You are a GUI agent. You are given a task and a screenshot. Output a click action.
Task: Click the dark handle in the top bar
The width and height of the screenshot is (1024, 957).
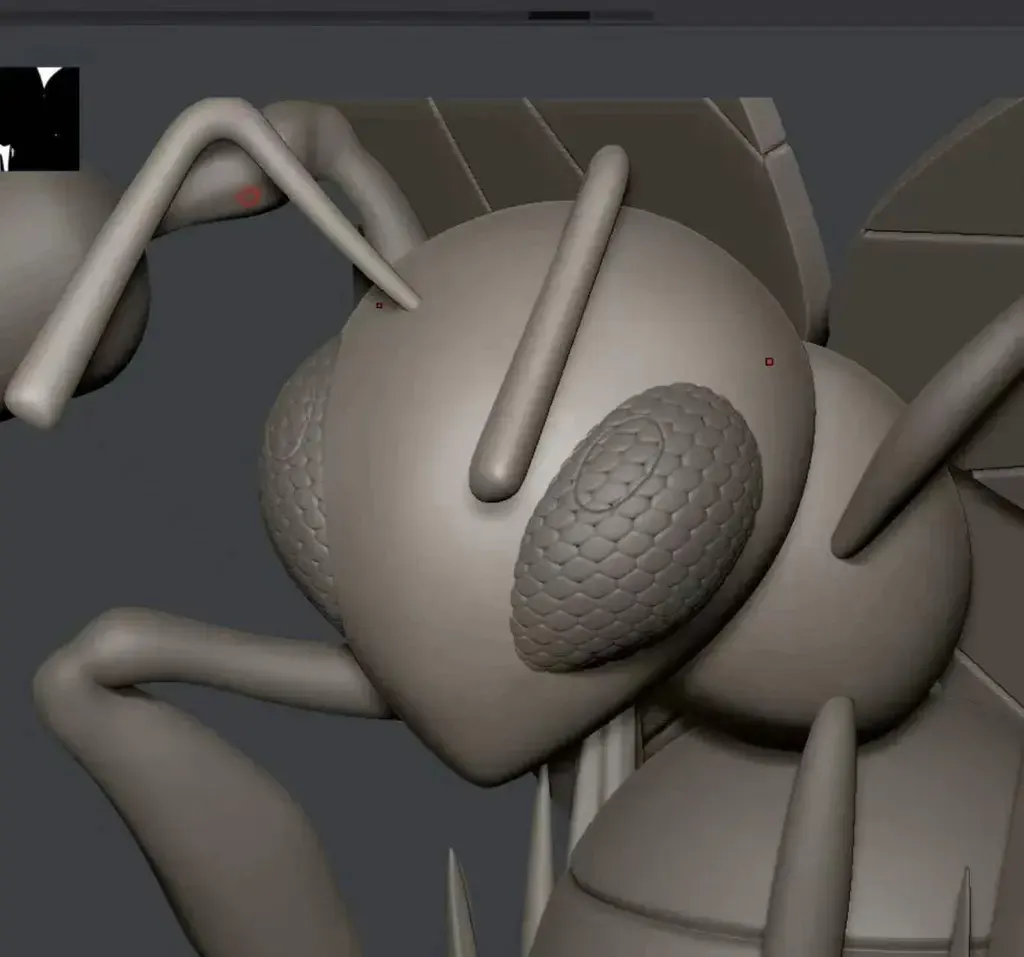coord(558,15)
